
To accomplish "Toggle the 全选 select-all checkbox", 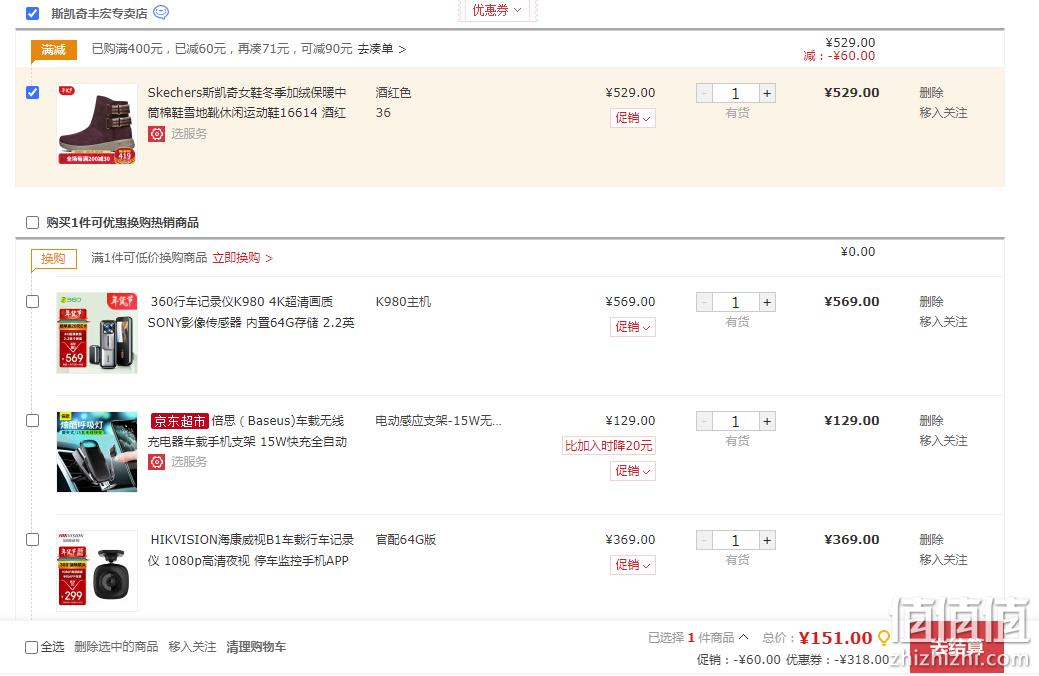I will tap(31, 648).
